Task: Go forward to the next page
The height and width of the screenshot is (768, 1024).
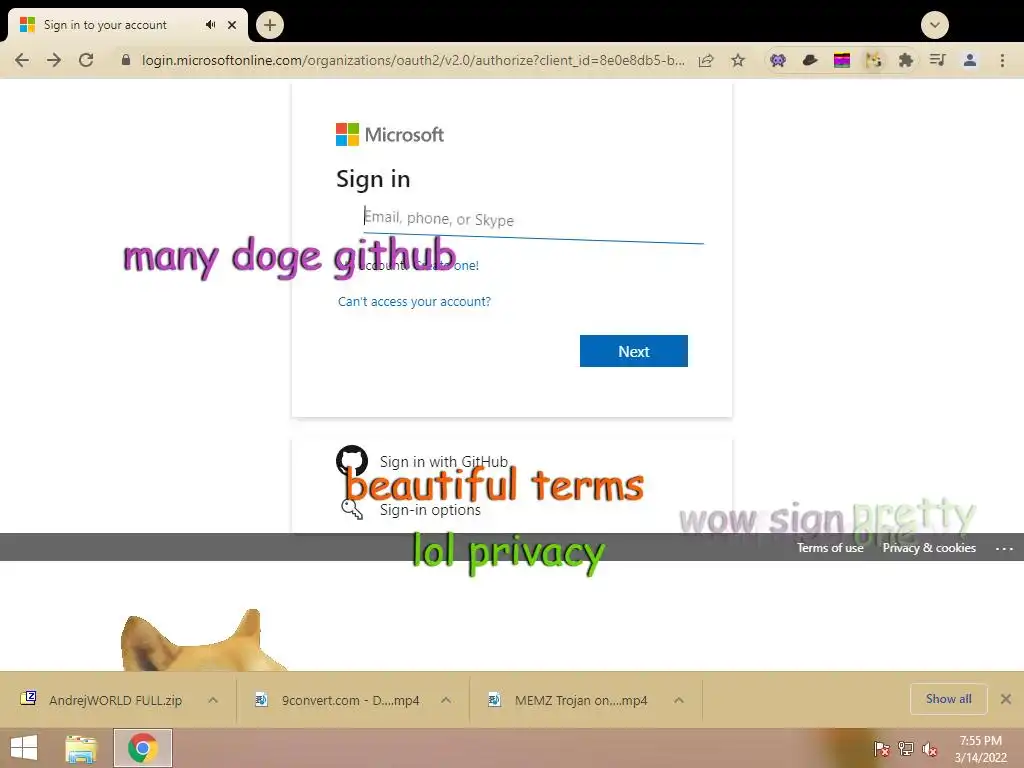Action: (x=54, y=60)
